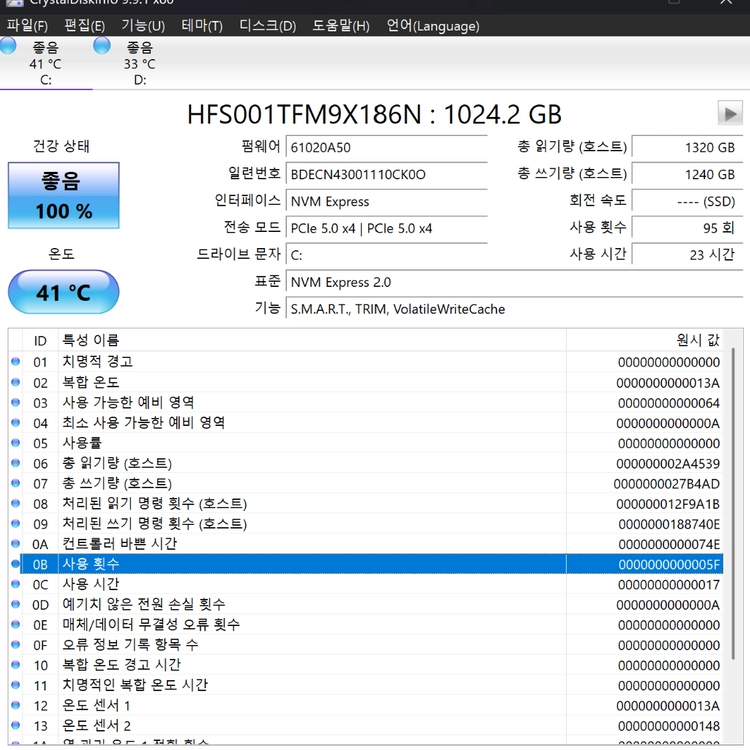Click interface field NVM Express

tap(386, 201)
